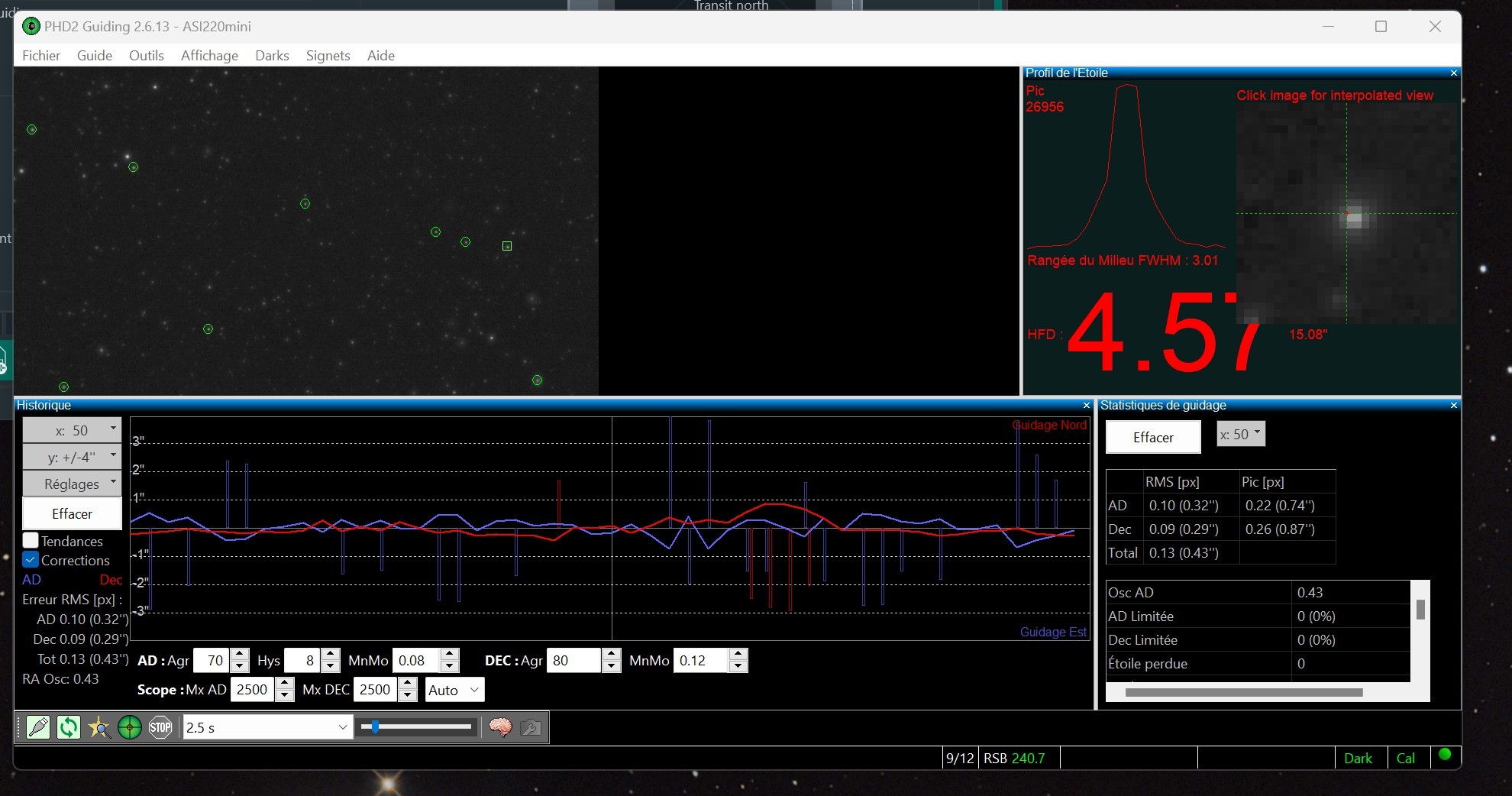Open the Outils menu
This screenshot has height=796, width=1512.
click(147, 56)
